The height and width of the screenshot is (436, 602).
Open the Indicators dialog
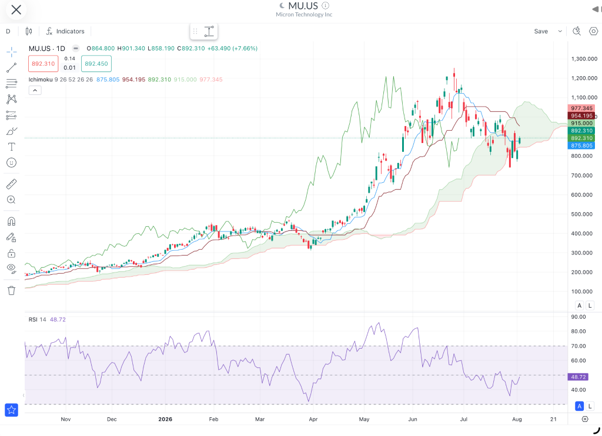[x=65, y=31]
